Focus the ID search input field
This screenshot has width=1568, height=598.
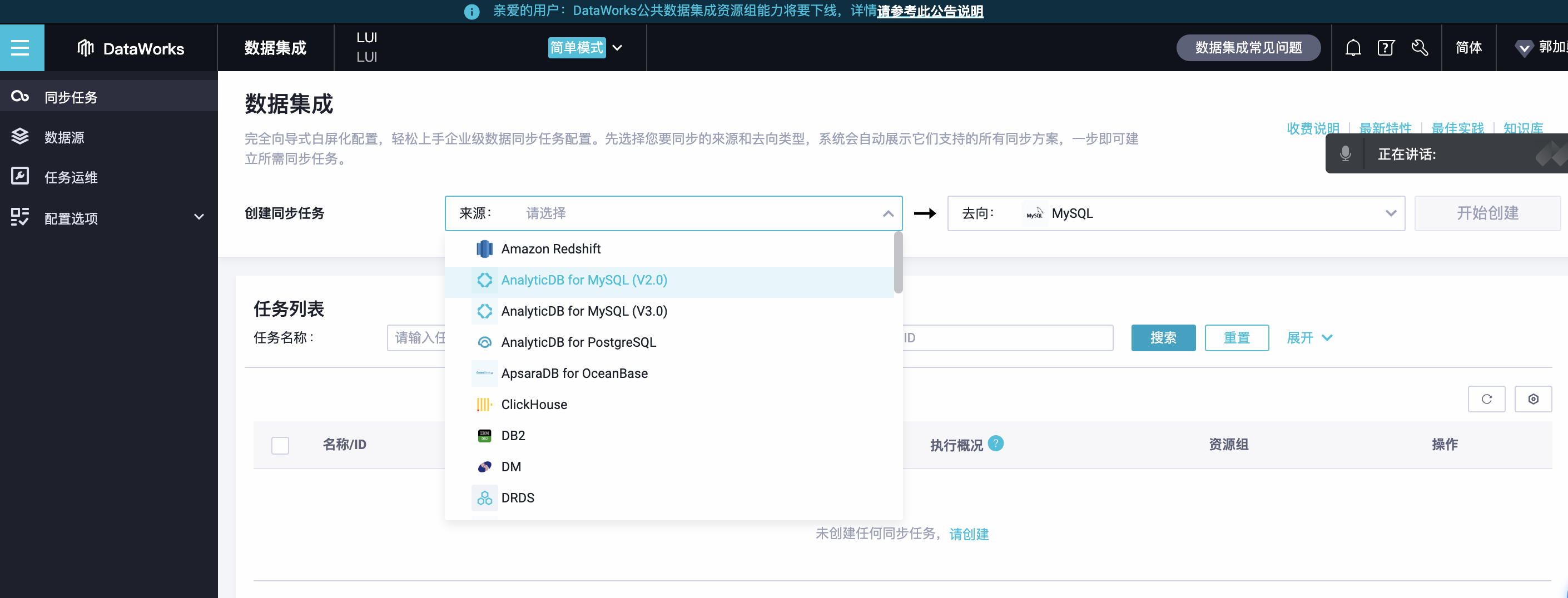pos(1008,338)
